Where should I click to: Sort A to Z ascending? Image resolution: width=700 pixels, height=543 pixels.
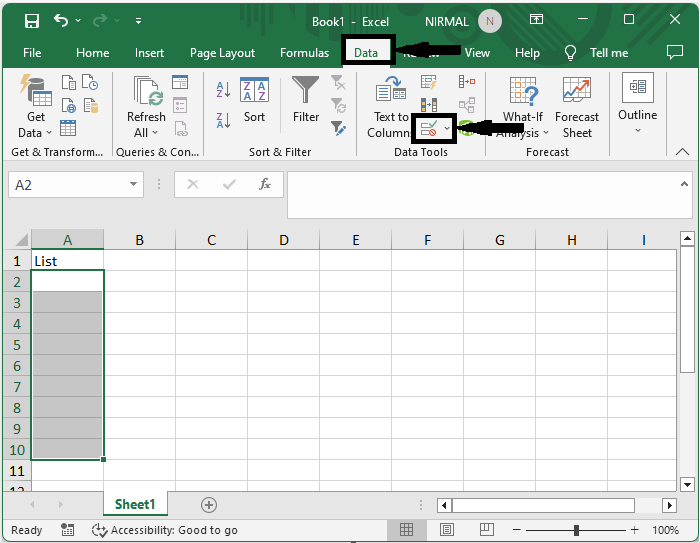[x=223, y=89]
